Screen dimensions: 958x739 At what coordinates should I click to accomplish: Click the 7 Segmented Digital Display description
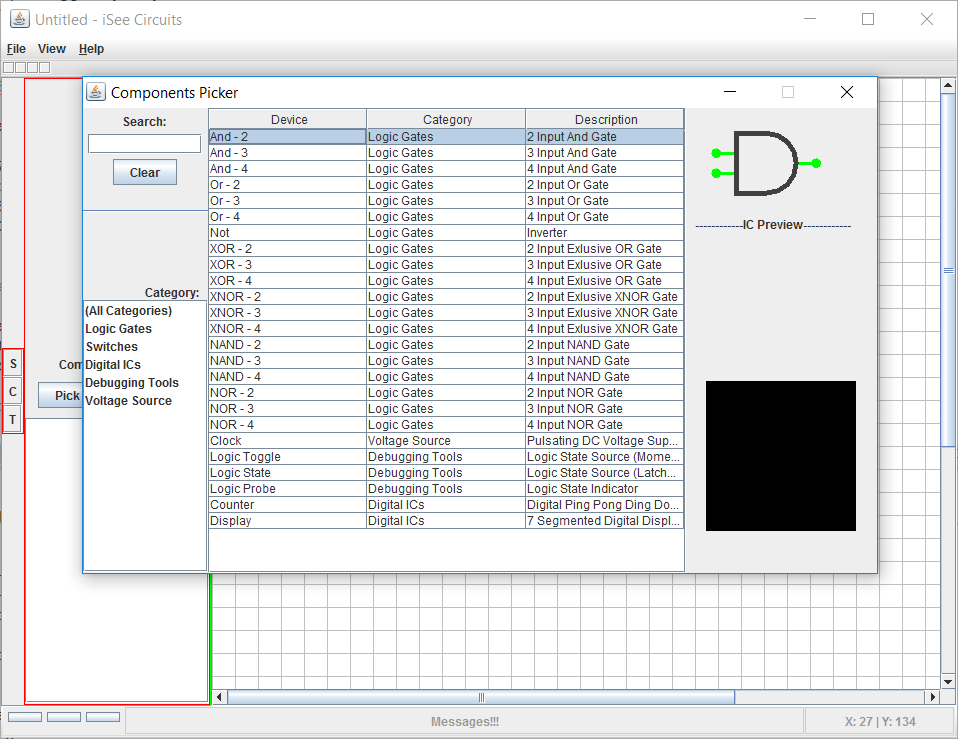click(604, 521)
